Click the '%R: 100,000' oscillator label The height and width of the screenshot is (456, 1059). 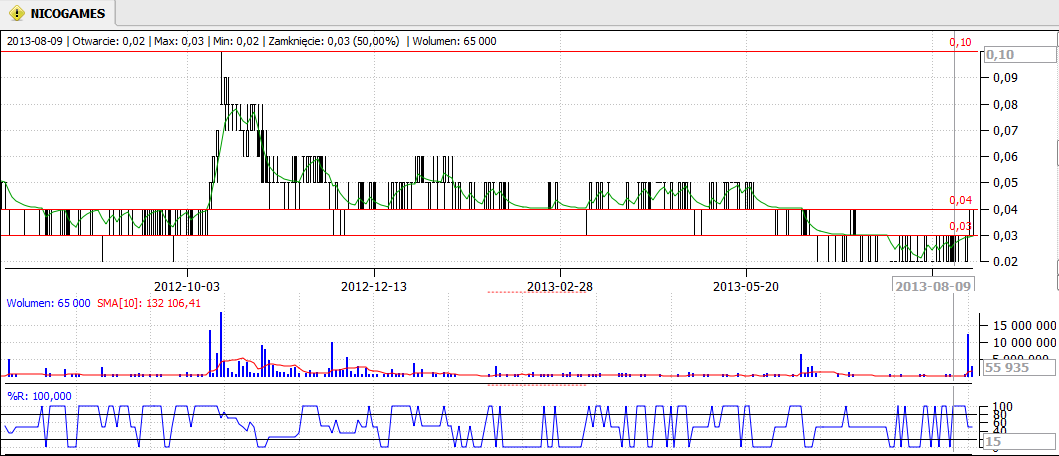(39, 395)
